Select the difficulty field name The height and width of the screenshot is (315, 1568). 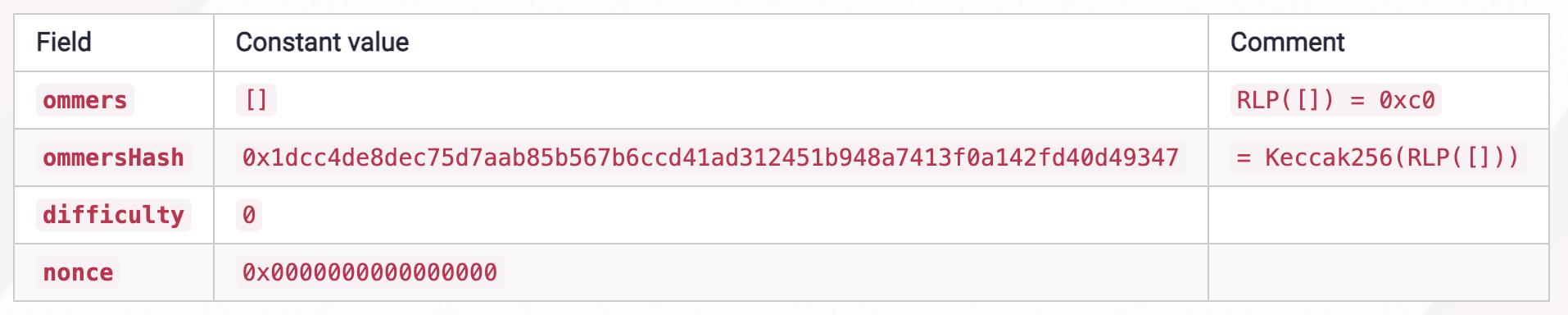pos(113,215)
